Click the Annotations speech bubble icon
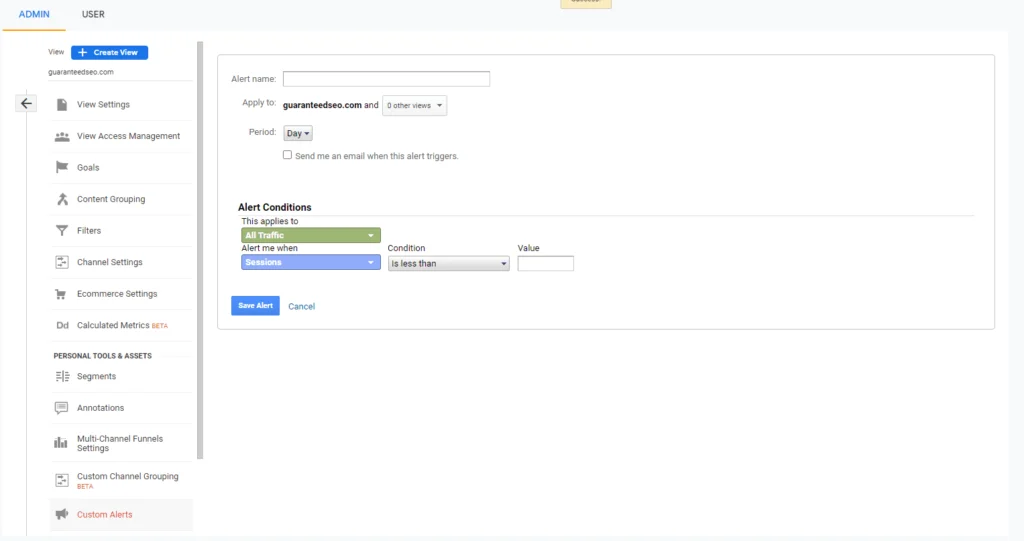This screenshot has width=1024, height=541. click(x=62, y=408)
